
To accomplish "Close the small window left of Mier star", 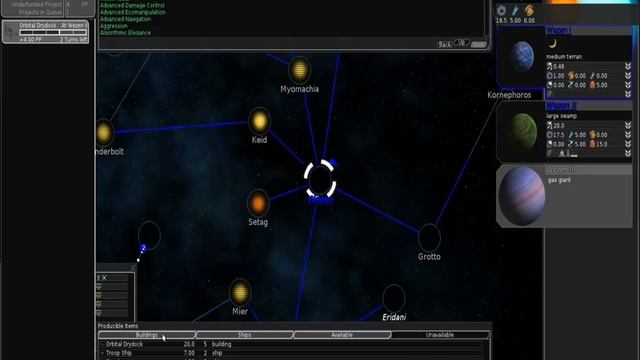I will point(133,267).
